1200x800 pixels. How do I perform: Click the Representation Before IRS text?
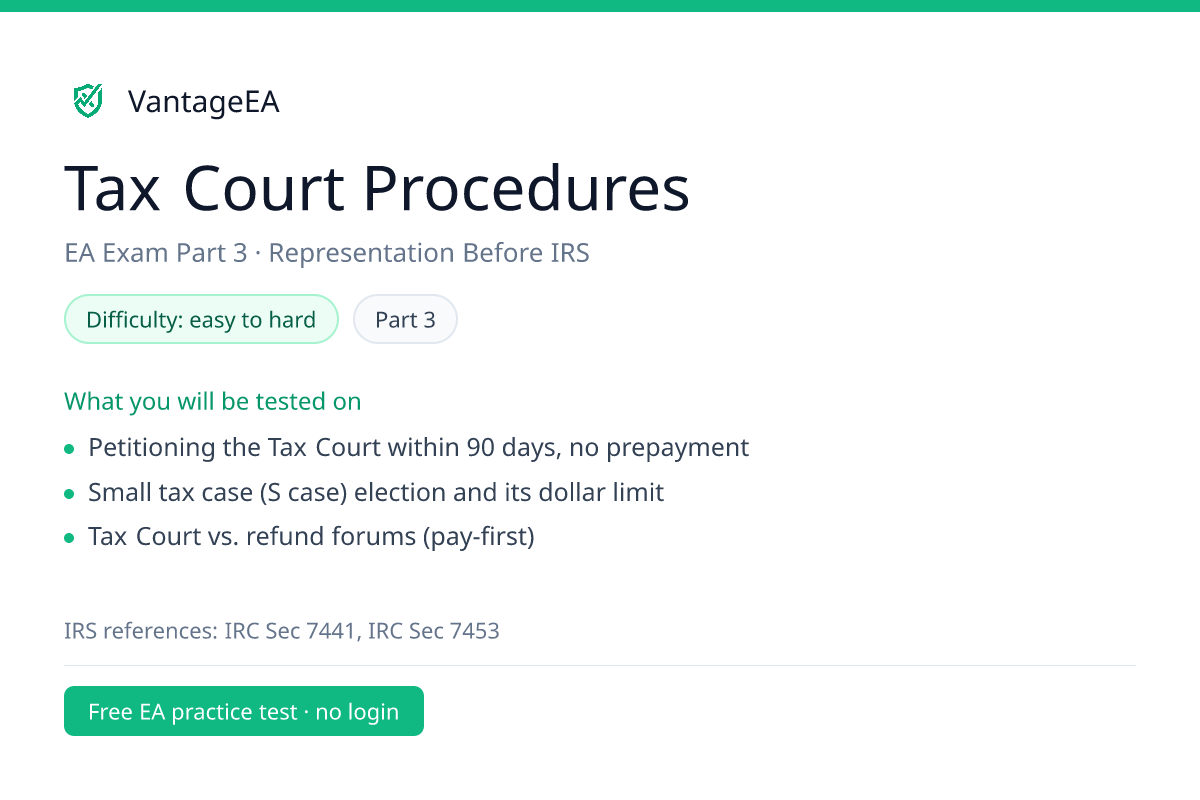[x=429, y=253]
